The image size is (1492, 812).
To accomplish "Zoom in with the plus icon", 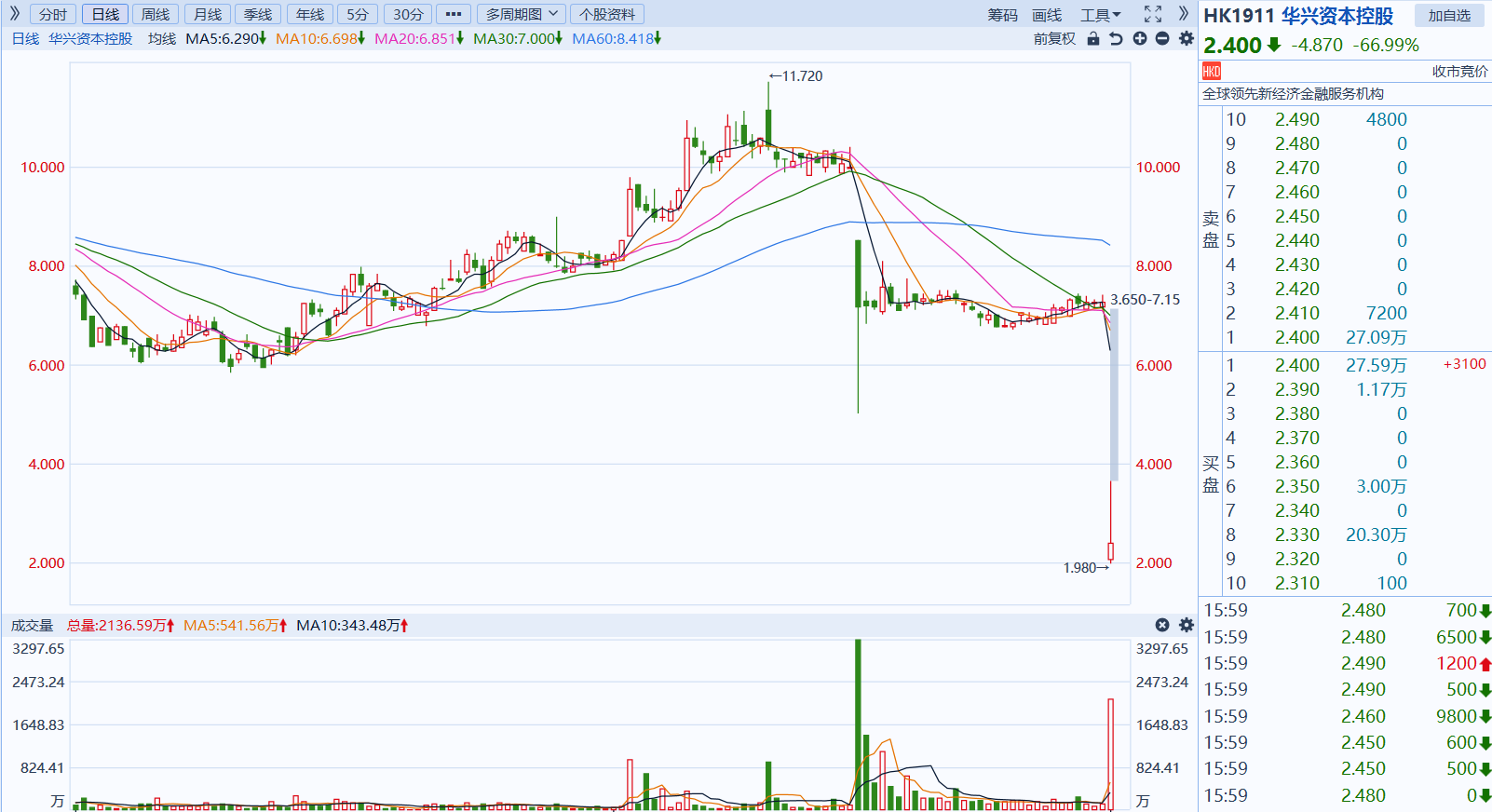I will [1140, 38].
